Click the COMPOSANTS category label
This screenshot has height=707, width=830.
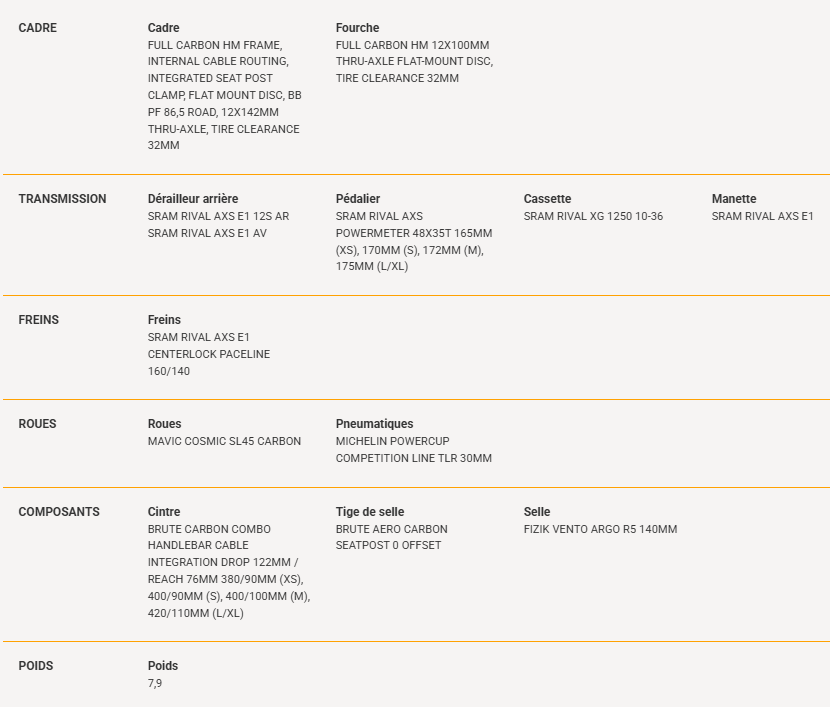point(59,512)
